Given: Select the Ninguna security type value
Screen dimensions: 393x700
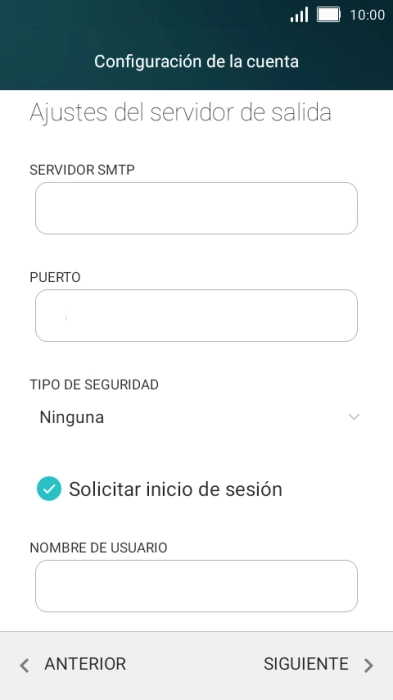Looking at the screenshot, I should point(72,417).
